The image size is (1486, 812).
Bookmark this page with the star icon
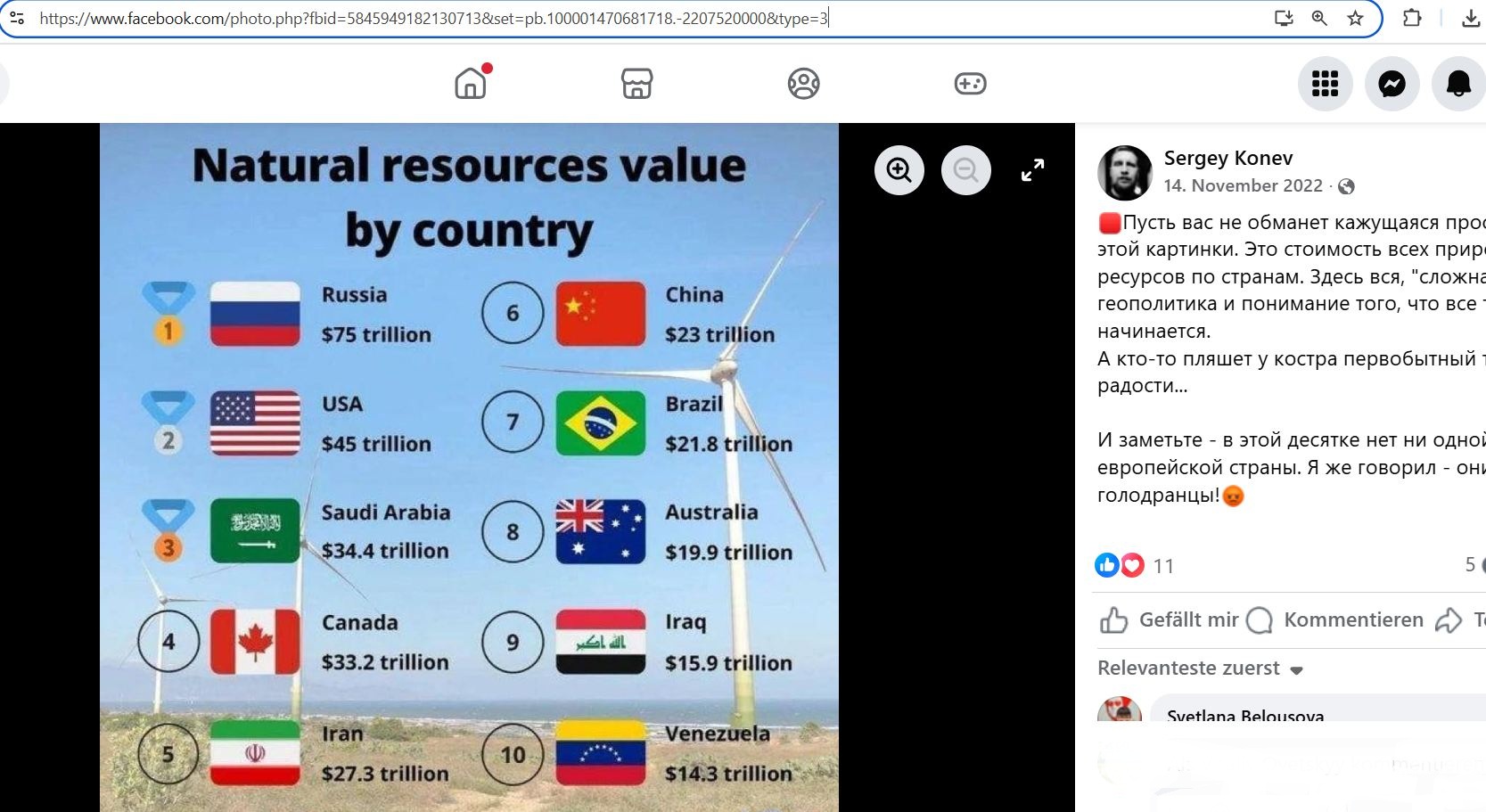click(x=1355, y=18)
